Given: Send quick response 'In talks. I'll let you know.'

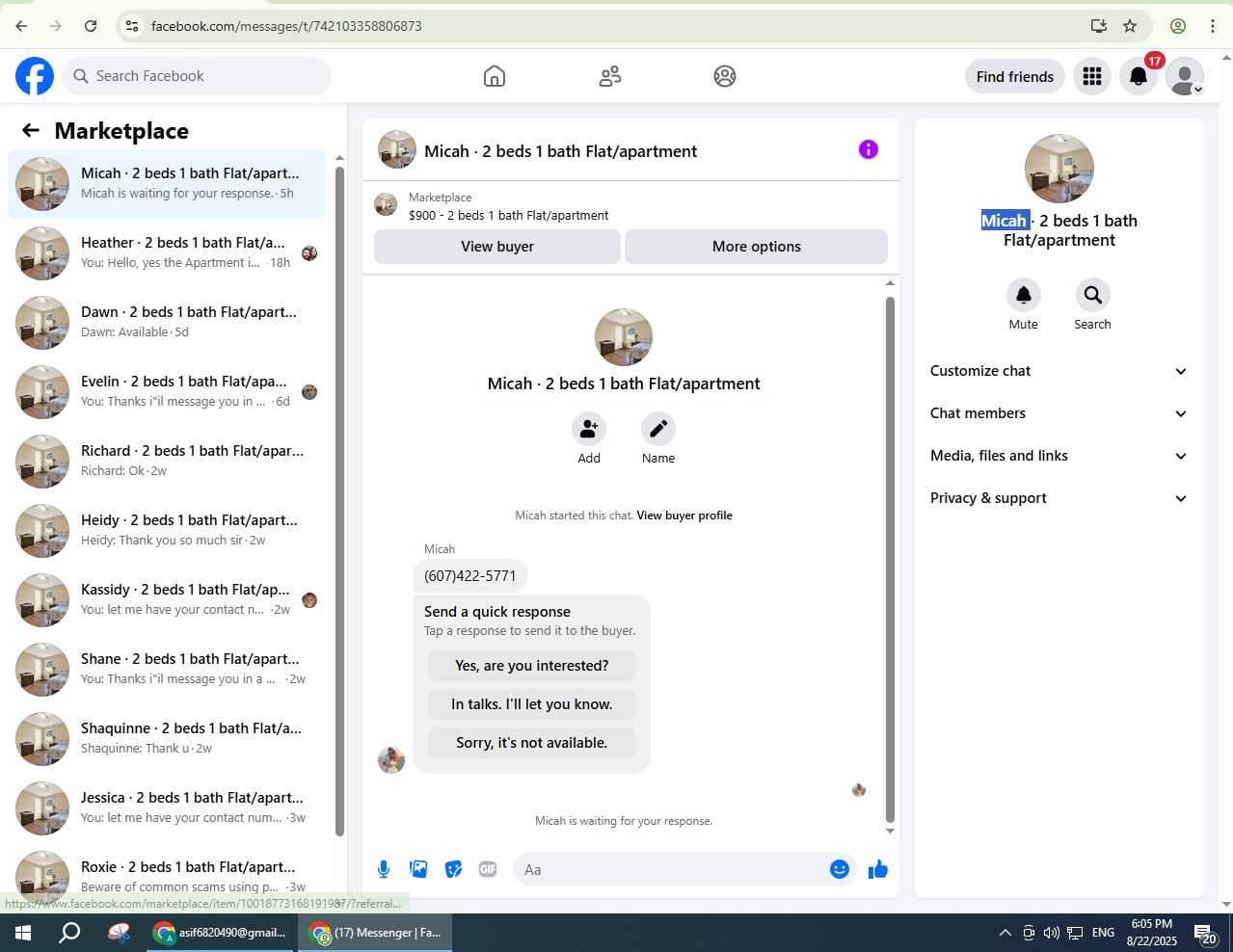Looking at the screenshot, I should 532,704.
